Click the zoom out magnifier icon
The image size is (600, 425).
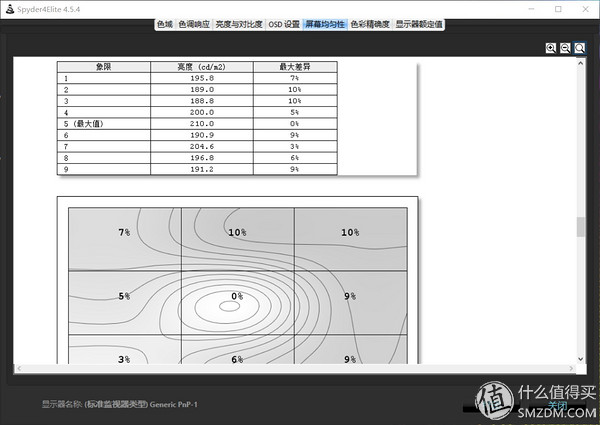[565, 48]
